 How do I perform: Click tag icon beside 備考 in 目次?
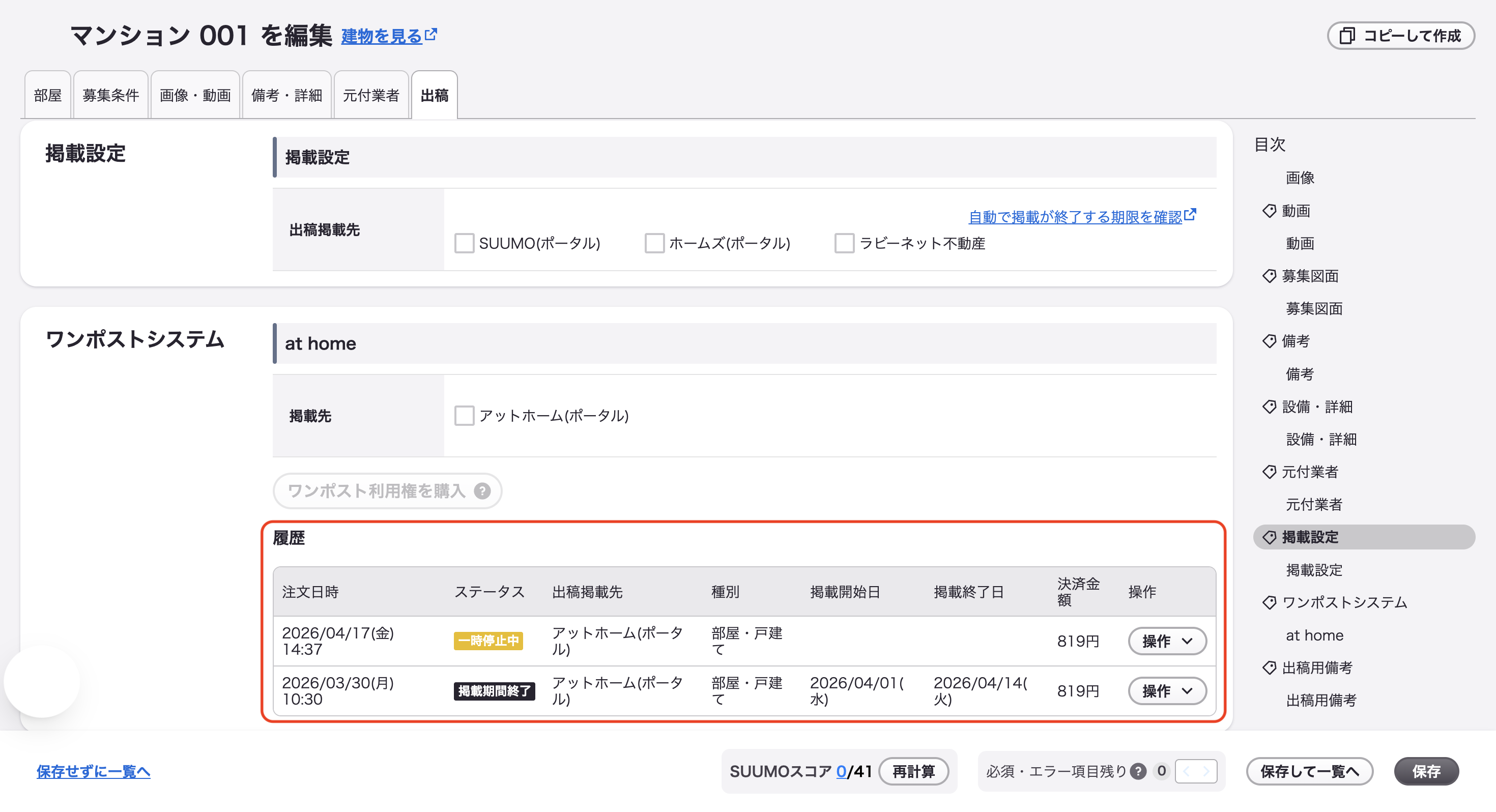(x=1270, y=341)
